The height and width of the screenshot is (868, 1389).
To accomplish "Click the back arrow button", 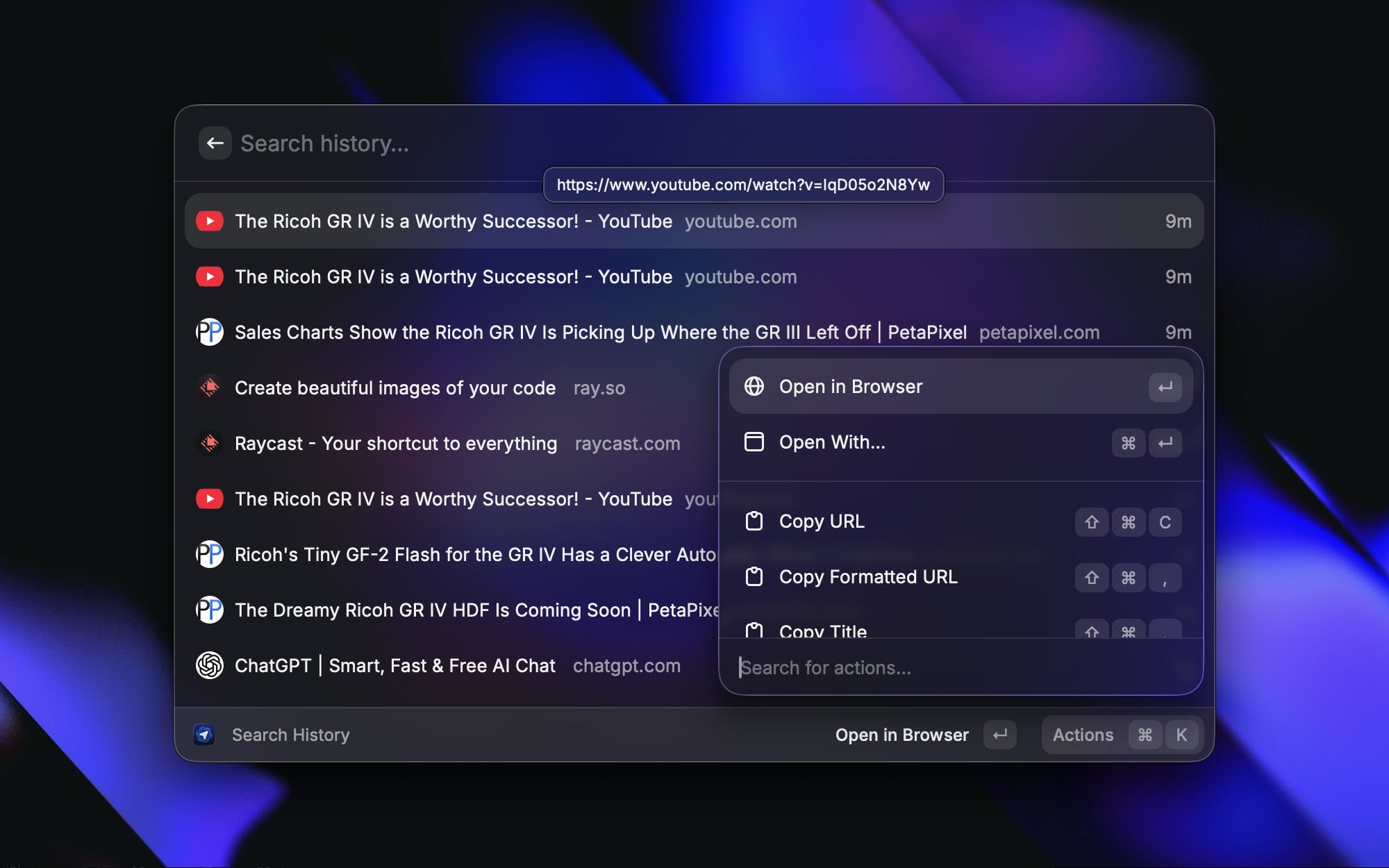I will 215,144.
